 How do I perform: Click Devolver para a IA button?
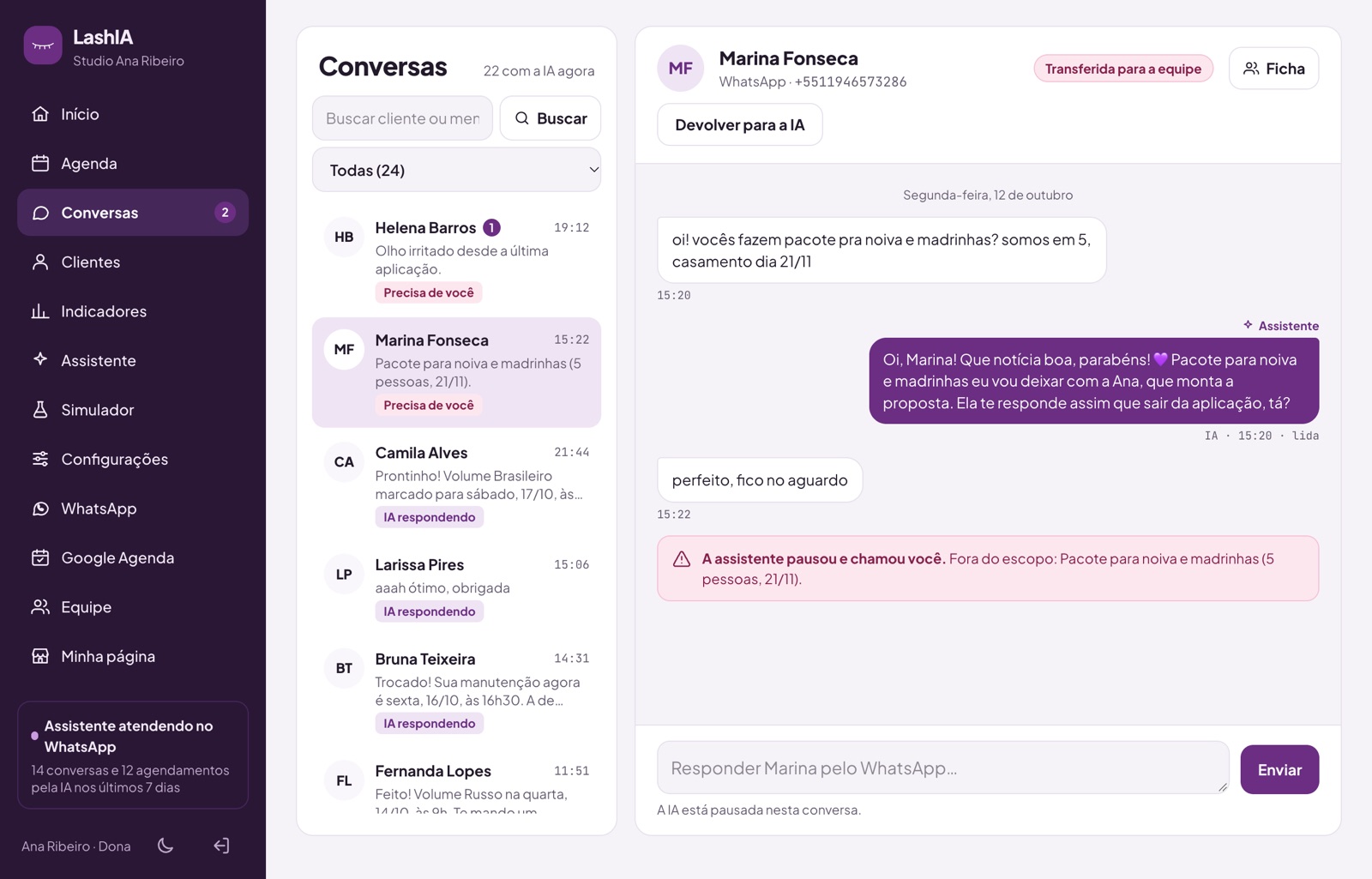point(740,125)
